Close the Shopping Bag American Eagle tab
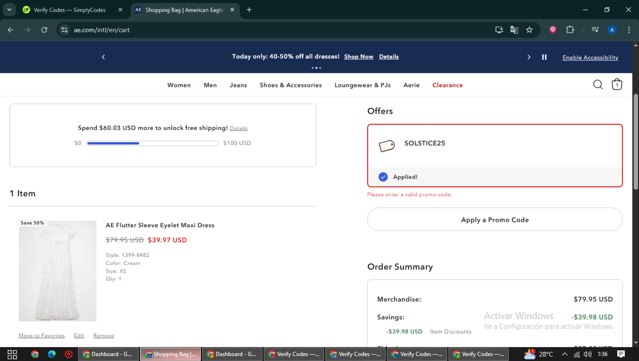 click(232, 10)
